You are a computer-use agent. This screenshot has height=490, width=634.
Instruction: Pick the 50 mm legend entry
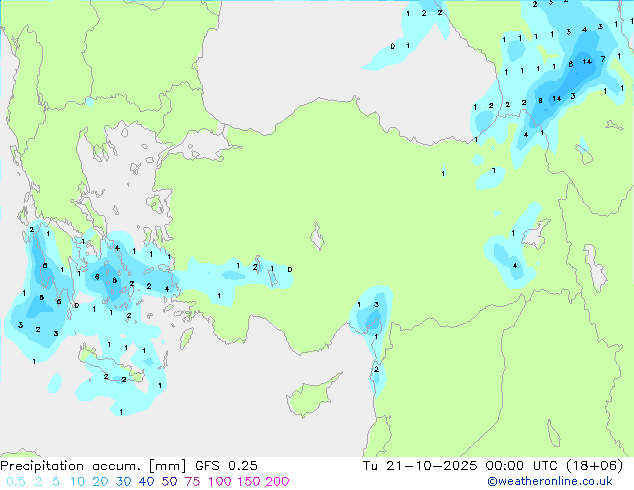click(169, 482)
